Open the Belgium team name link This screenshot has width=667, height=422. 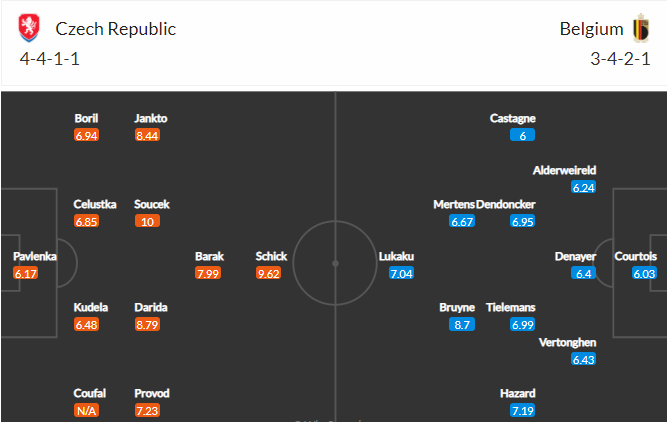coord(591,29)
